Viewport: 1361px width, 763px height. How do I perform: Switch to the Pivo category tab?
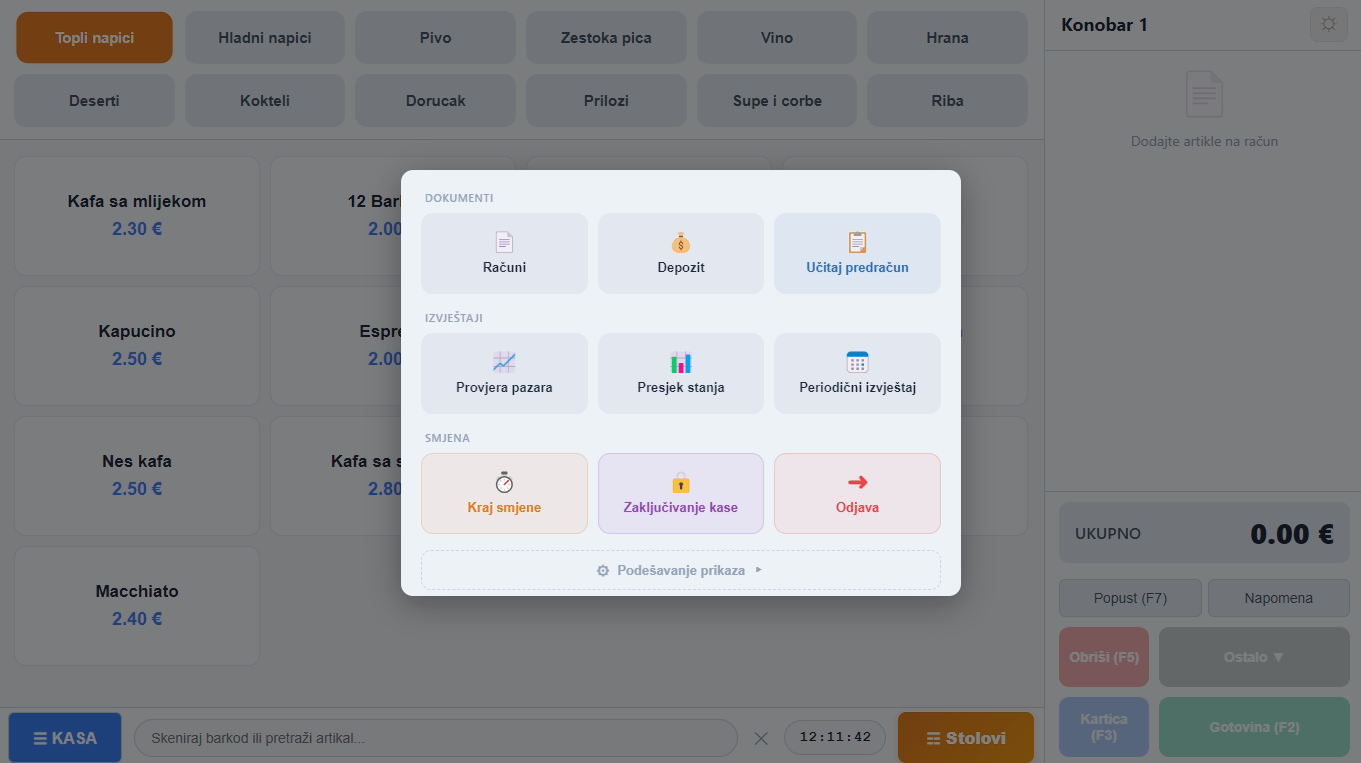(435, 38)
